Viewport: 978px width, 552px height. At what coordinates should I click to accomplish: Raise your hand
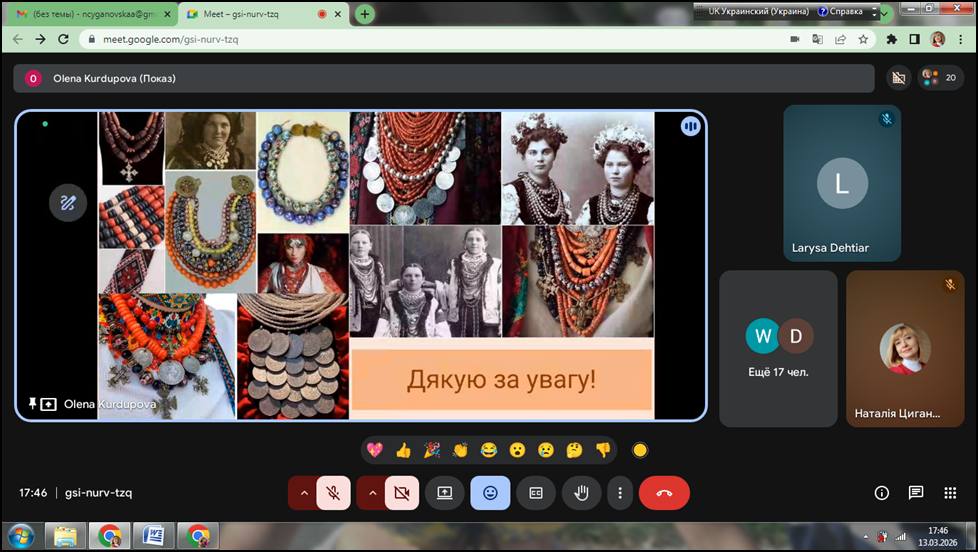580,493
